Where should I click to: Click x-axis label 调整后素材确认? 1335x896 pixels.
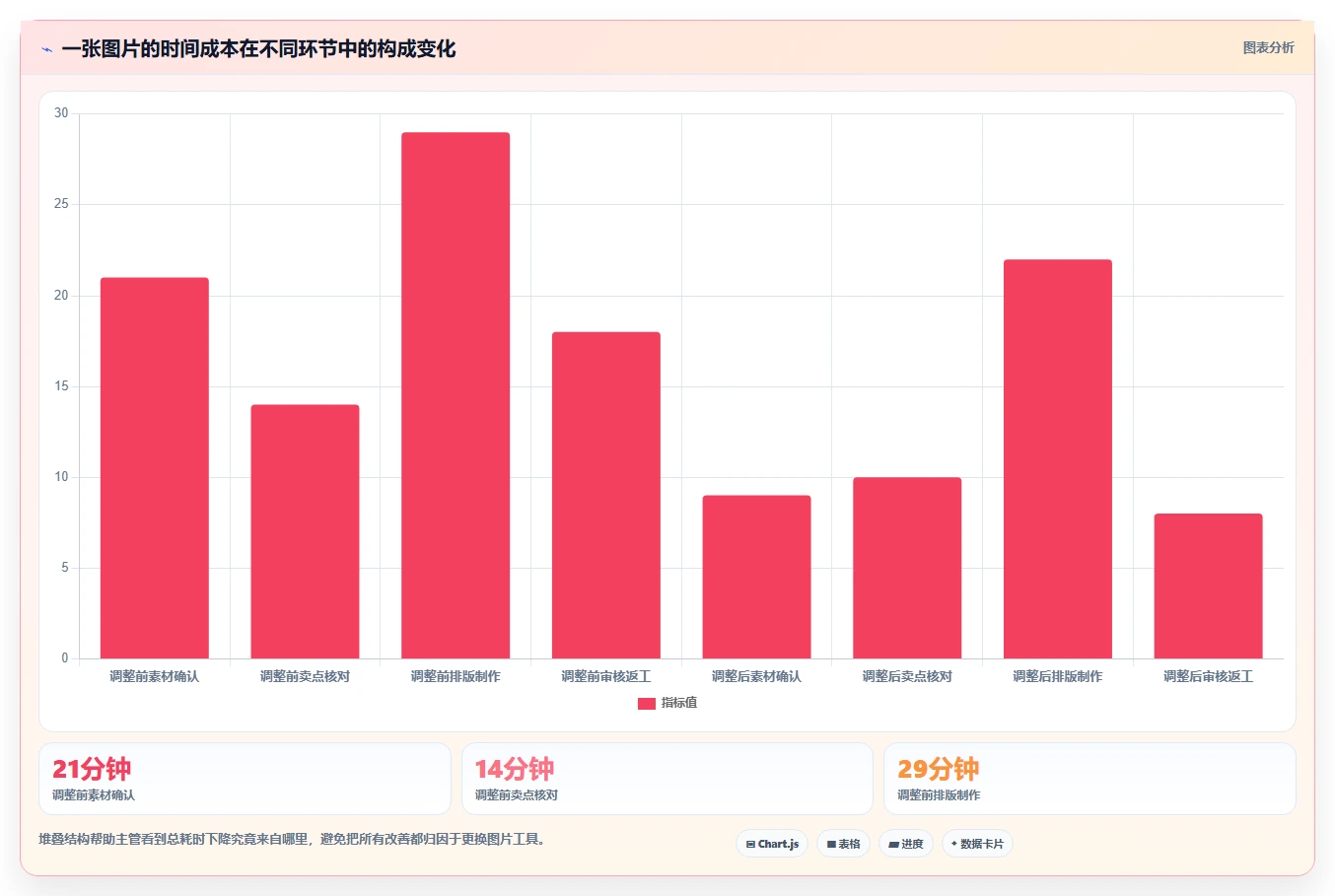click(756, 676)
